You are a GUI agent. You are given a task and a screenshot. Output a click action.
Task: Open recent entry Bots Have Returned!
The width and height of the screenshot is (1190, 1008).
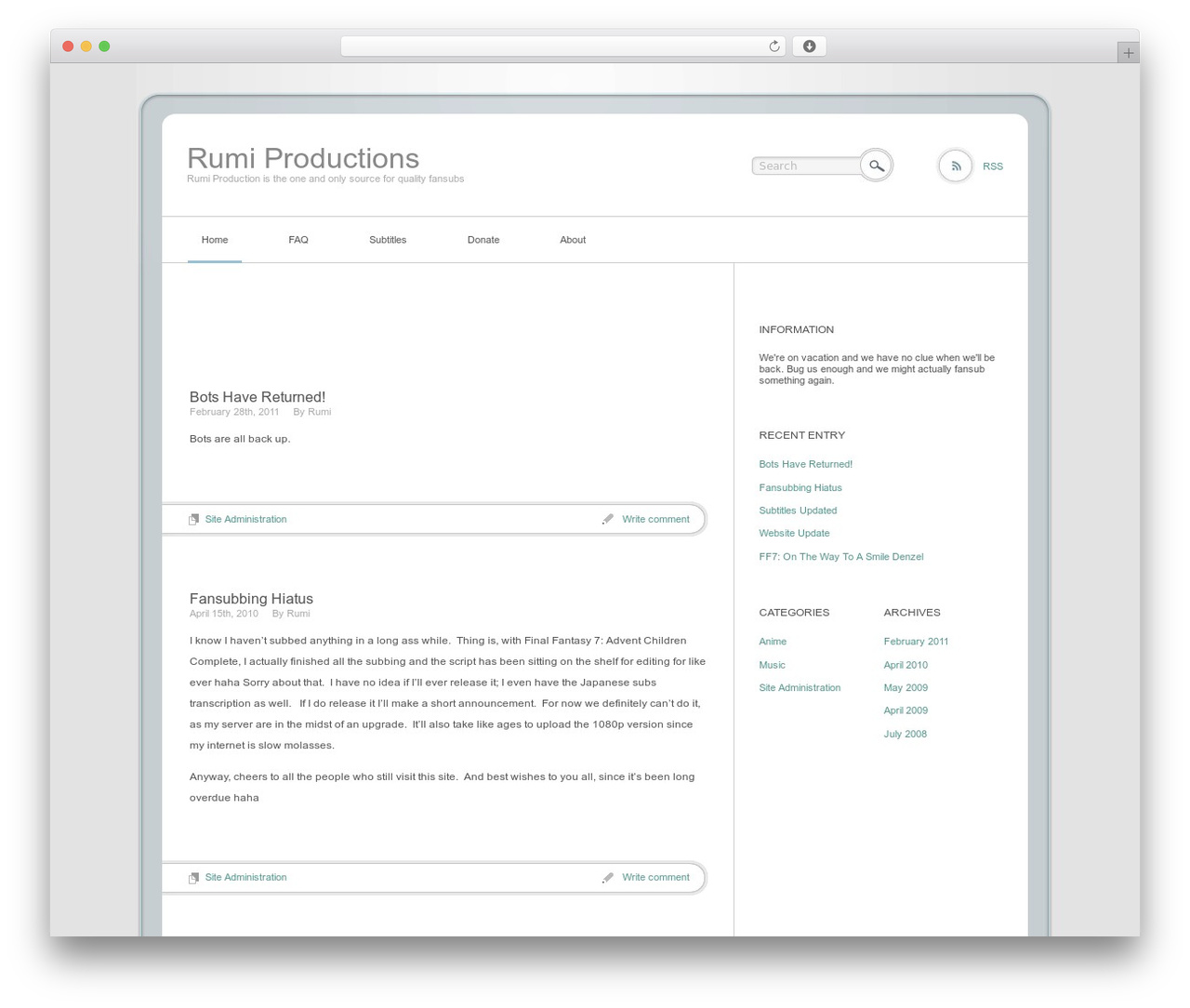pyautogui.click(x=805, y=464)
